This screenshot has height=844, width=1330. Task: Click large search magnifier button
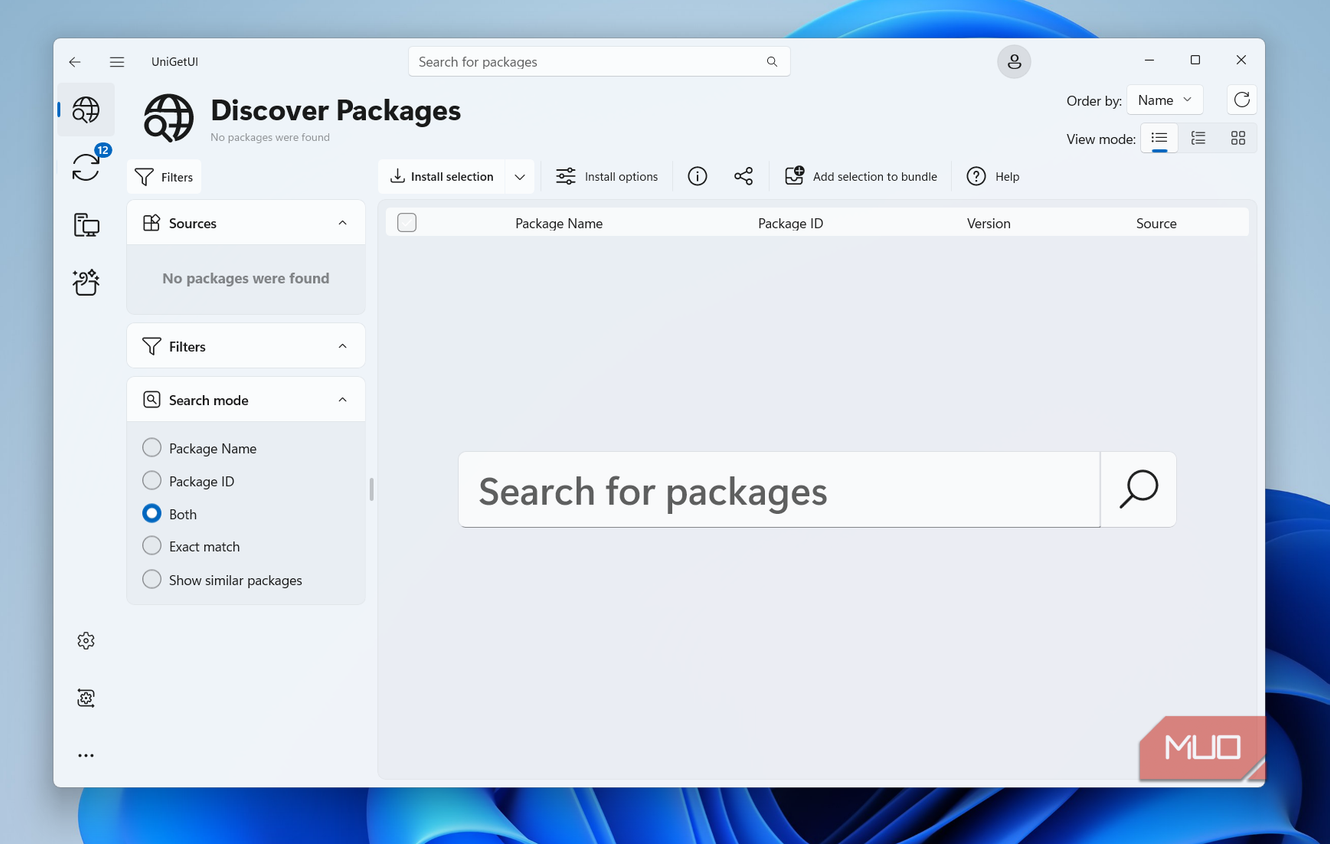pyautogui.click(x=1138, y=490)
